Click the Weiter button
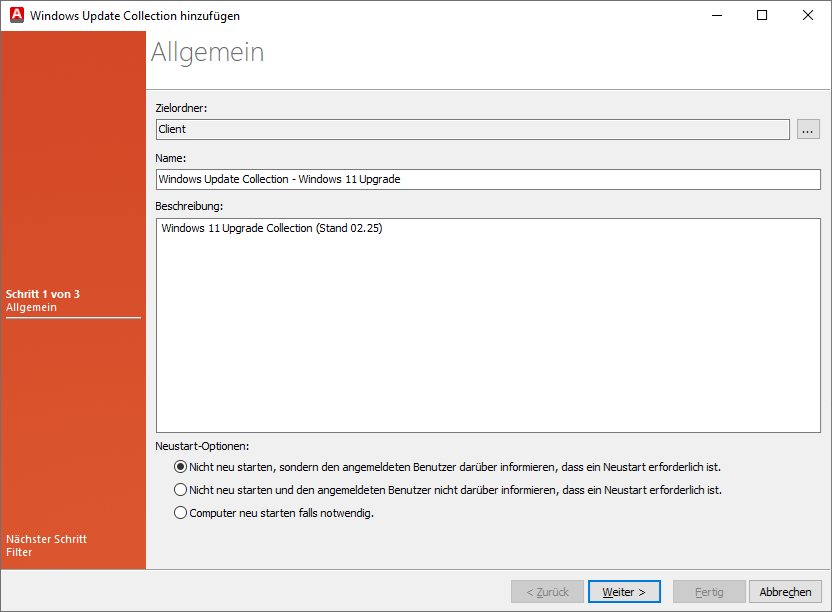Image resolution: width=832 pixels, height=612 pixels. pyautogui.click(x=624, y=591)
